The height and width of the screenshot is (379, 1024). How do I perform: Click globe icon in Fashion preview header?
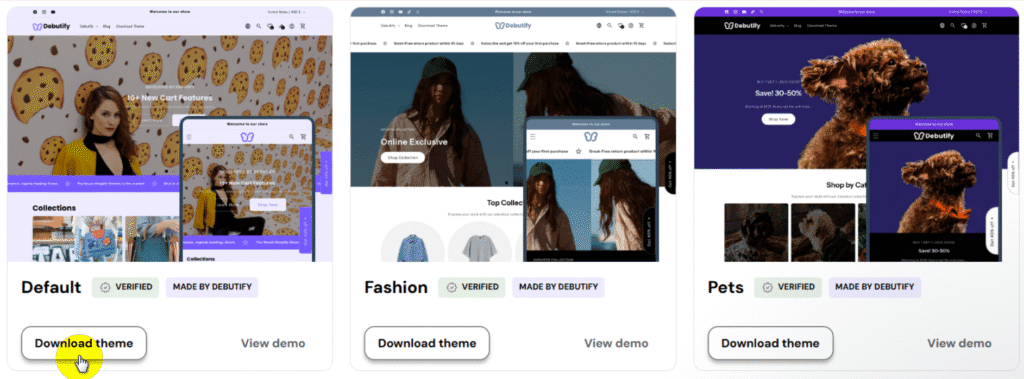(x=599, y=25)
